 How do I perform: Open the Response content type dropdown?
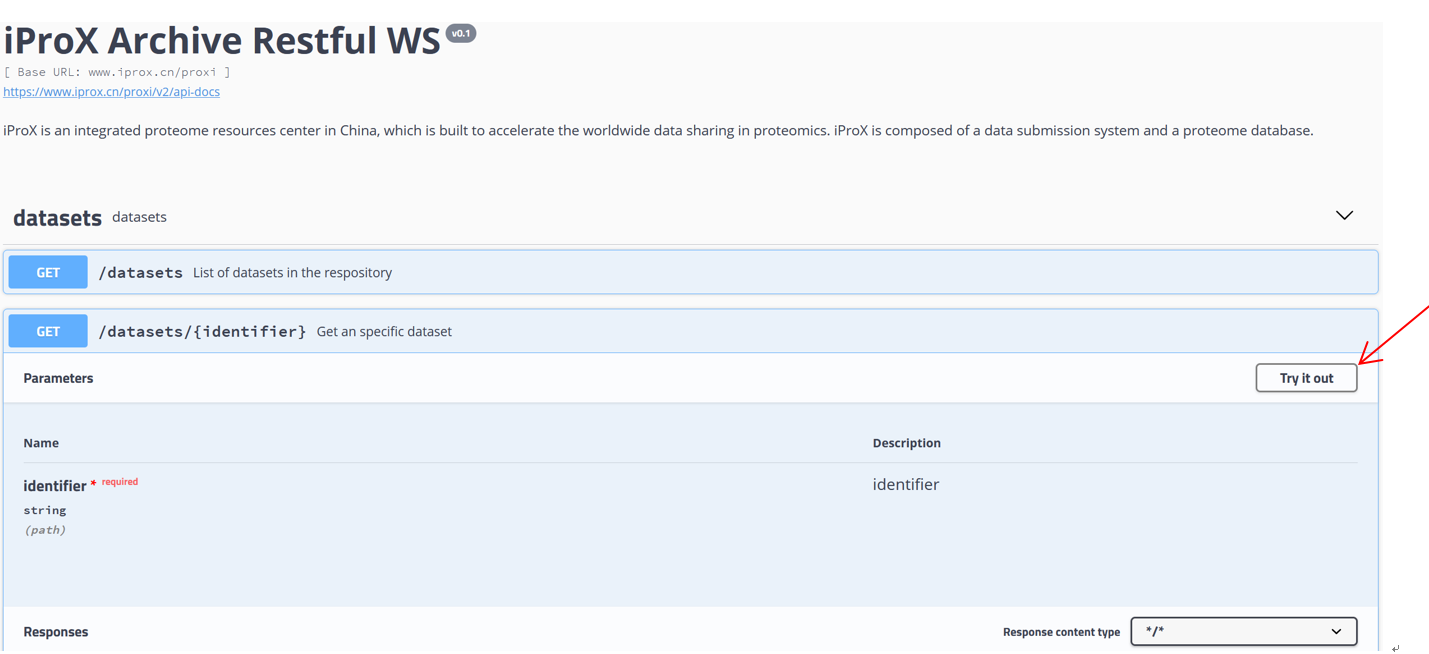[1243, 631]
